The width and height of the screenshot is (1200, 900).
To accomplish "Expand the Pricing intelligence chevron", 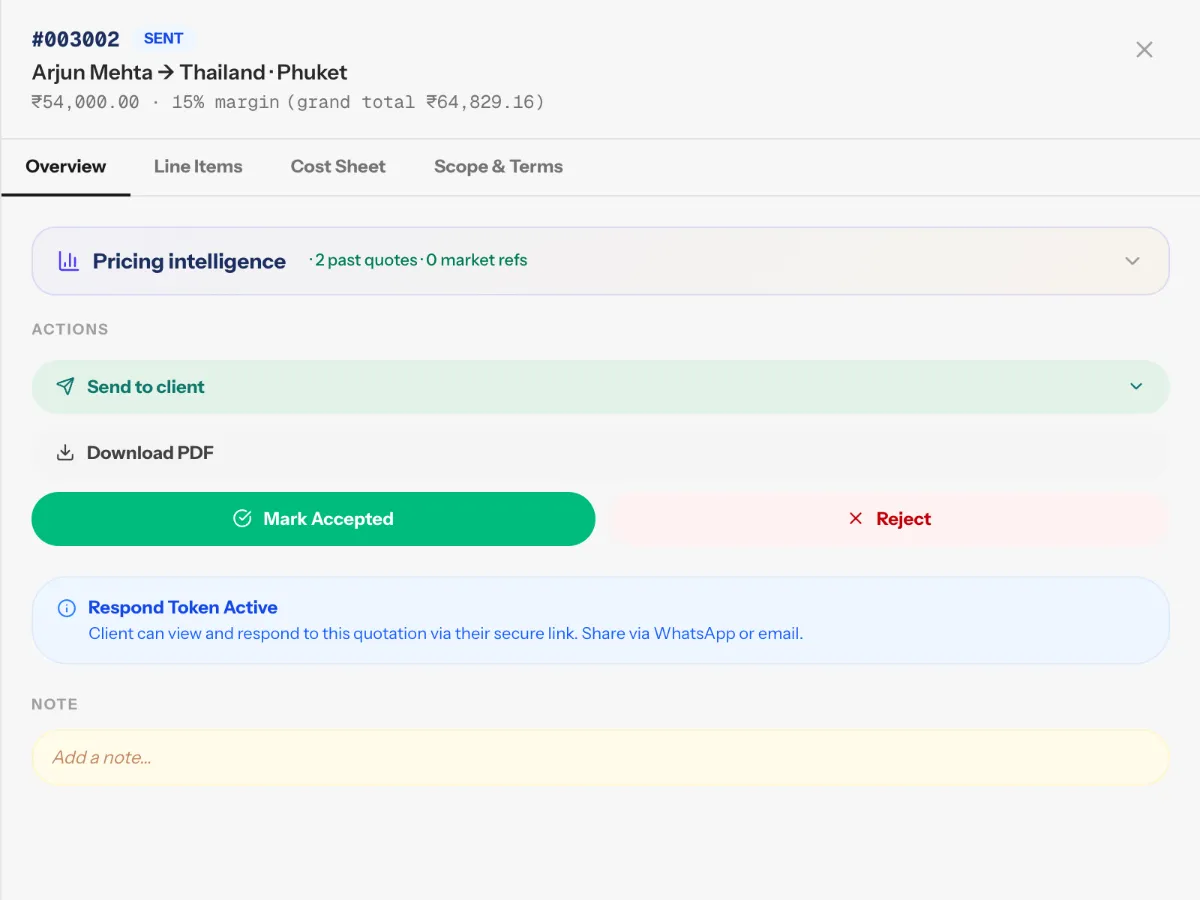I will (x=1132, y=261).
